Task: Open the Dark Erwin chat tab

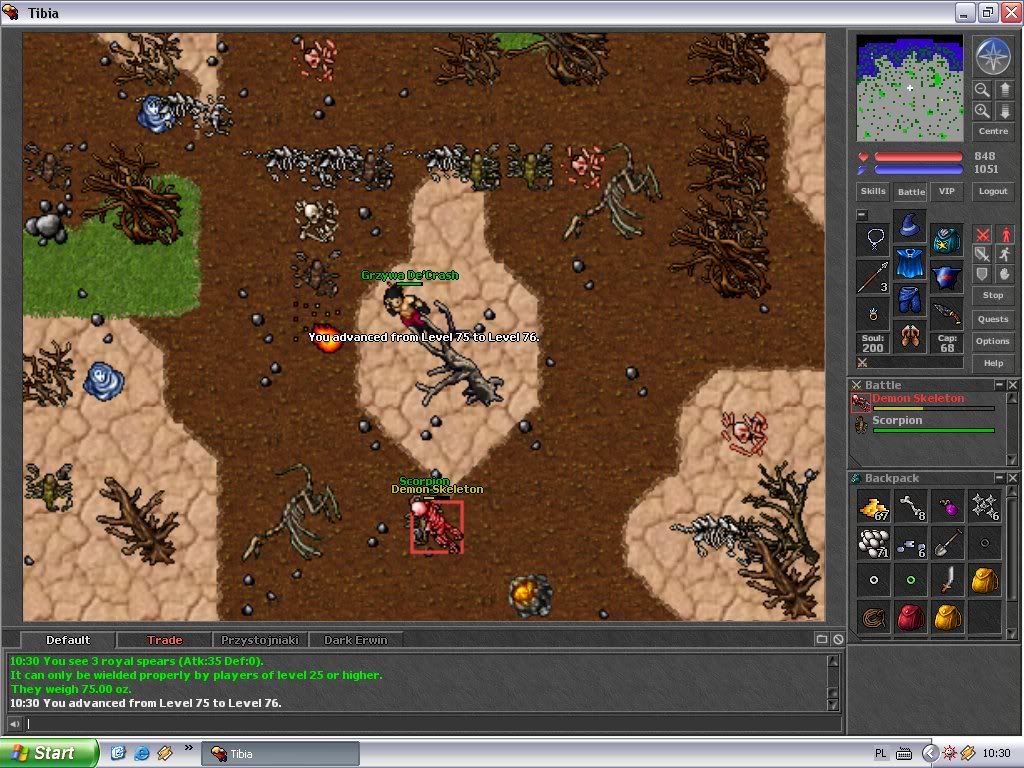Action: [x=356, y=640]
